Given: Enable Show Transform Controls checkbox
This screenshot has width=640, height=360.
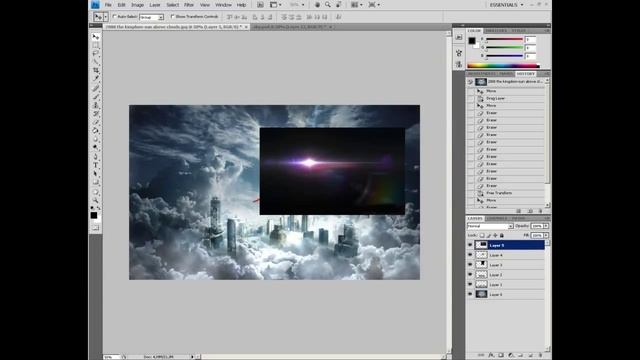Looking at the screenshot, I should pos(173,17).
